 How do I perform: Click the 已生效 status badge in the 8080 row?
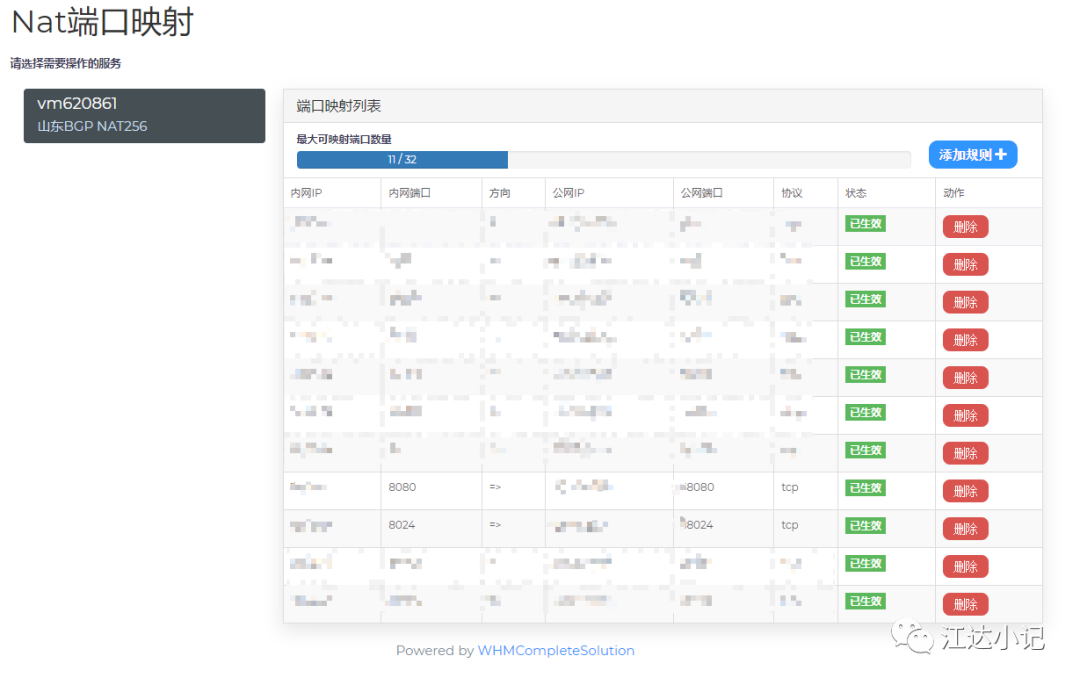click(865, 488)
